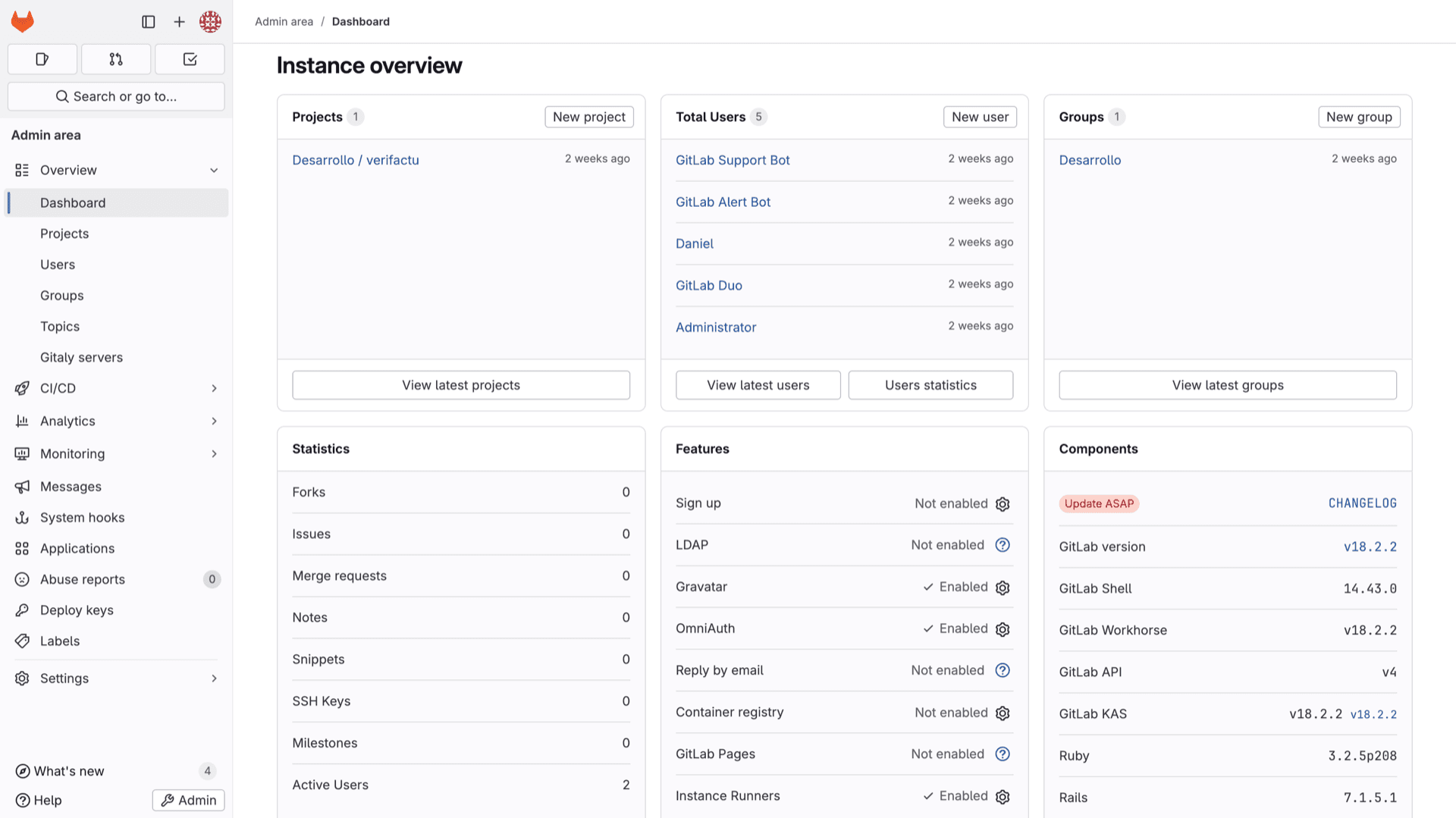Select Dashboard in the sidebar
1456x818 pixels.
coord(116,202)
